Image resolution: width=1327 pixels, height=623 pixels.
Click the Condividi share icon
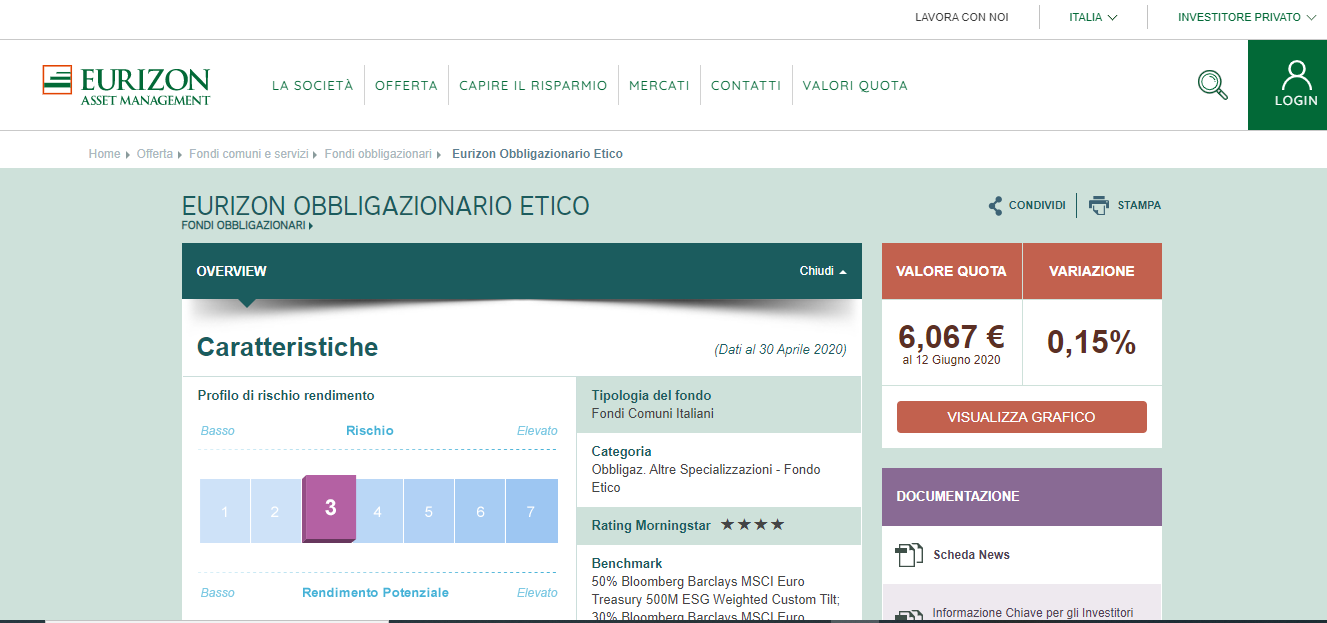pyautogui.click(x=995, y=206)
